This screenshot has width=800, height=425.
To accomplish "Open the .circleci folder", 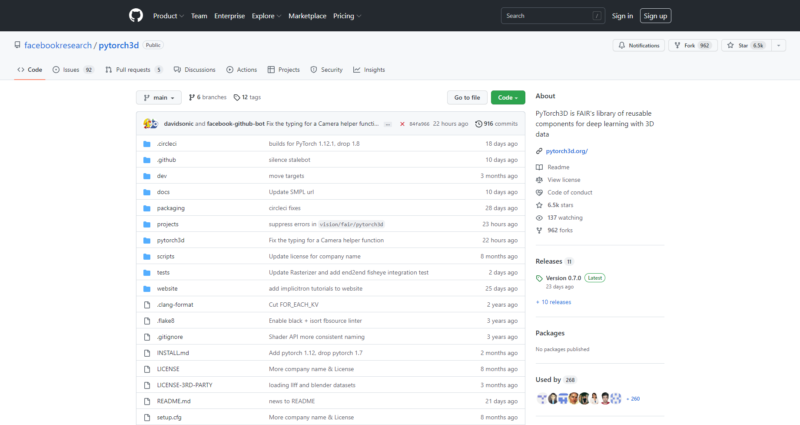I will 166,144.
